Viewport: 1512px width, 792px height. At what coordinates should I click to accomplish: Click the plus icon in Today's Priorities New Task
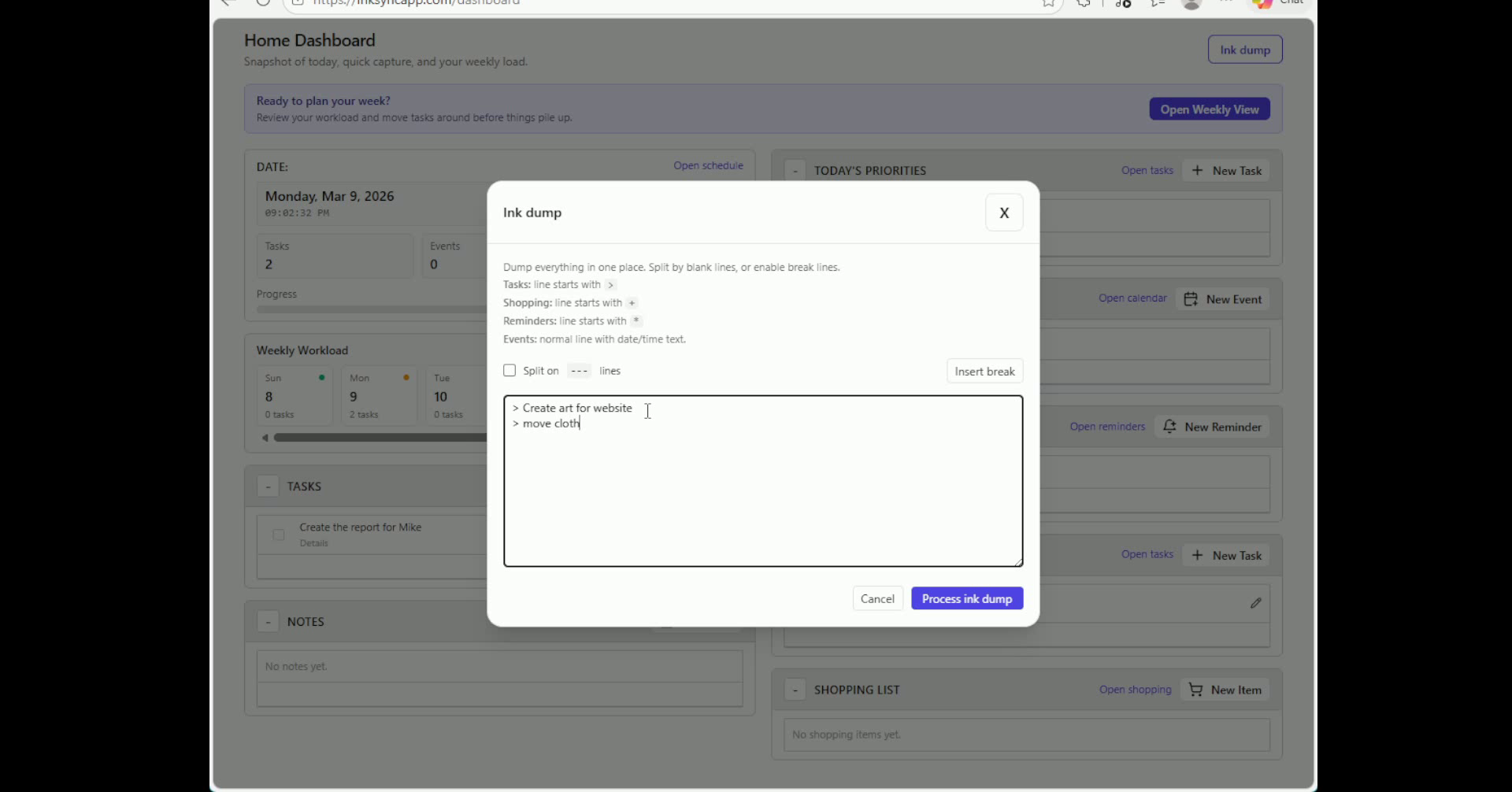point(1197,171)
